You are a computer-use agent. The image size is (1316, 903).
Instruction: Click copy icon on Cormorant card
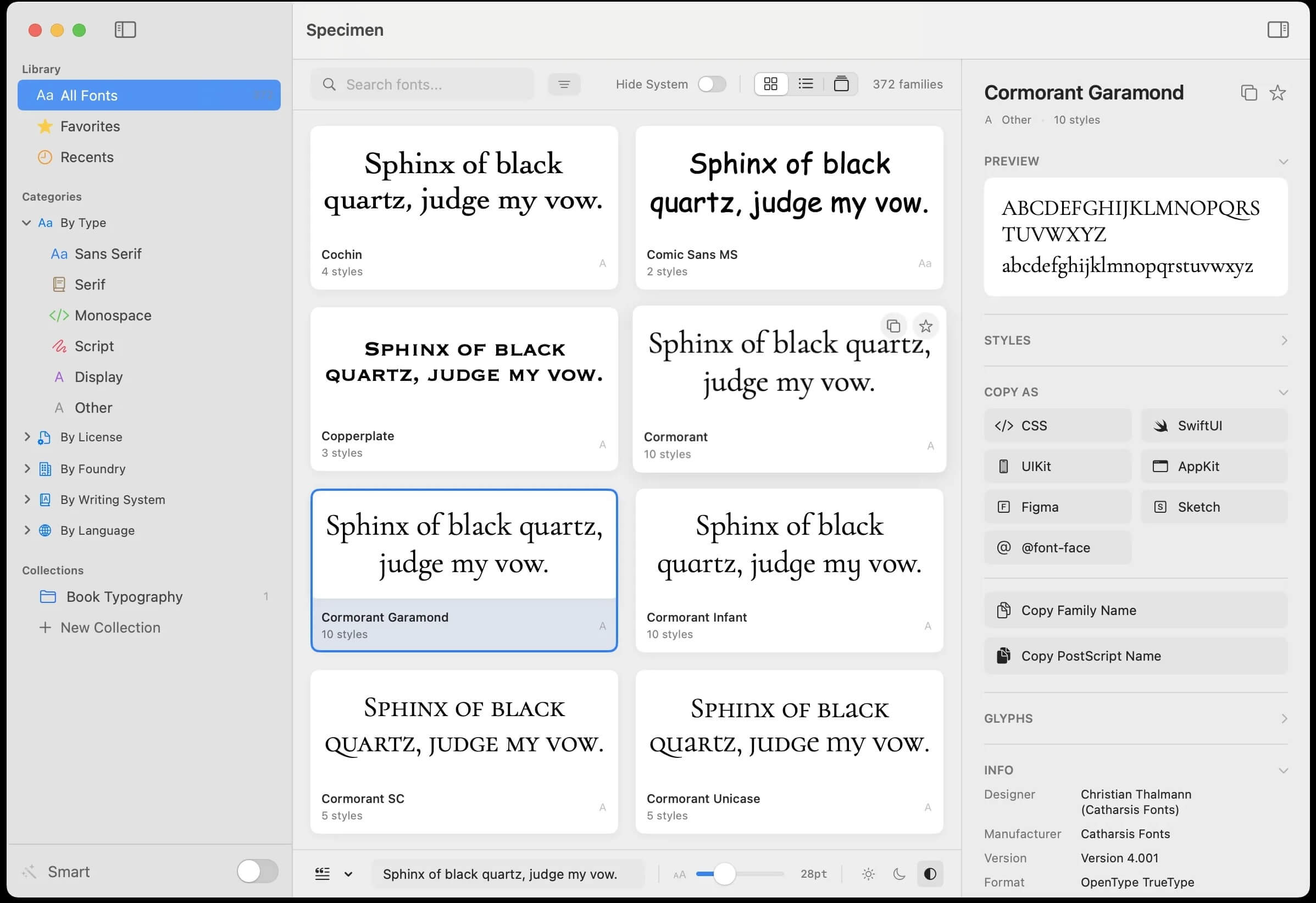coord(893,326)
